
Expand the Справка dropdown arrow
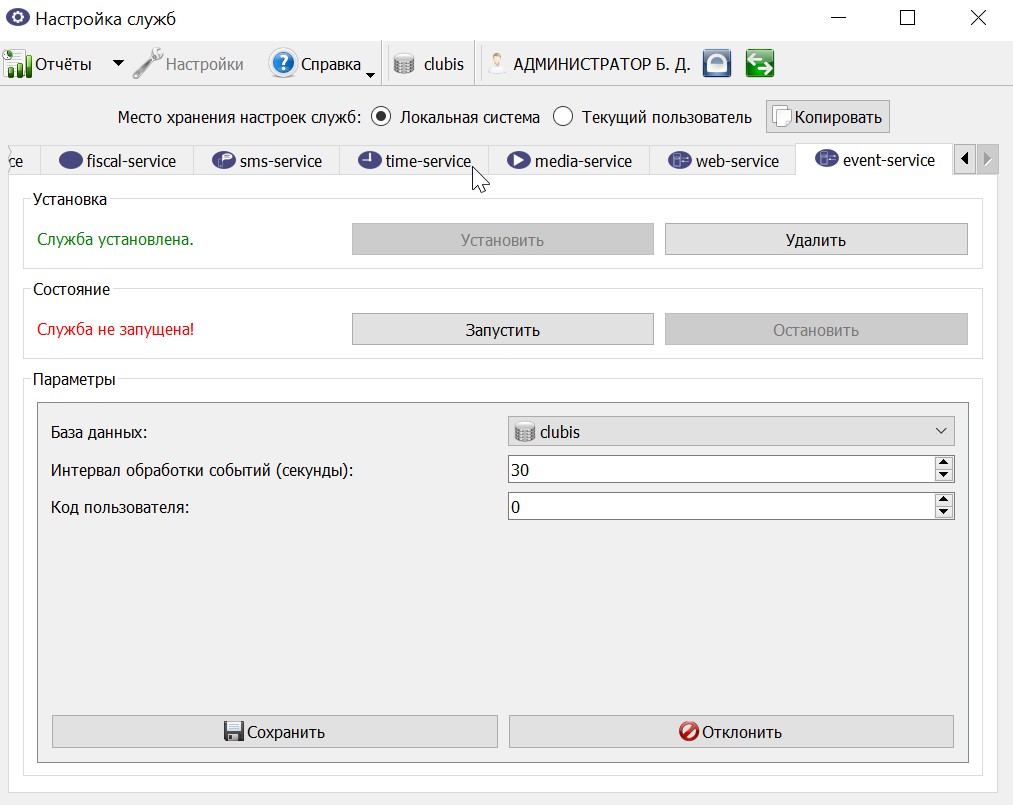(370, 75)
